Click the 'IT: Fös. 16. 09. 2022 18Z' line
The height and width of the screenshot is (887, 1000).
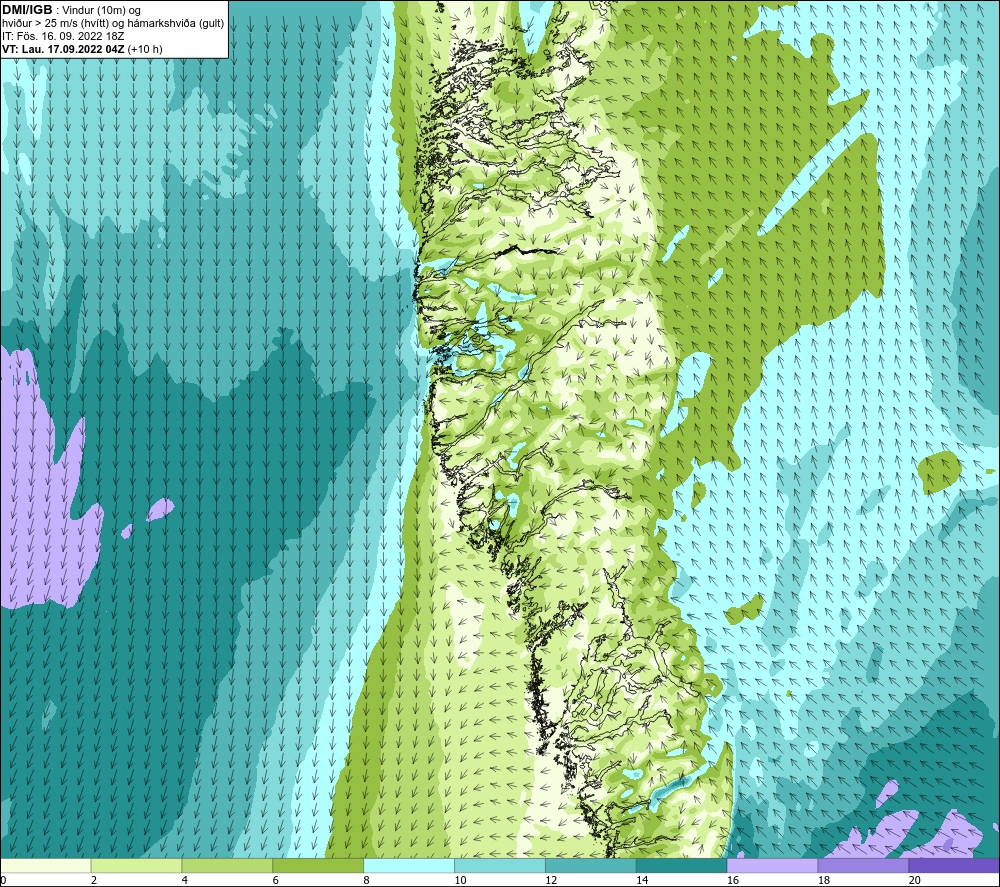tap(63, 36)
